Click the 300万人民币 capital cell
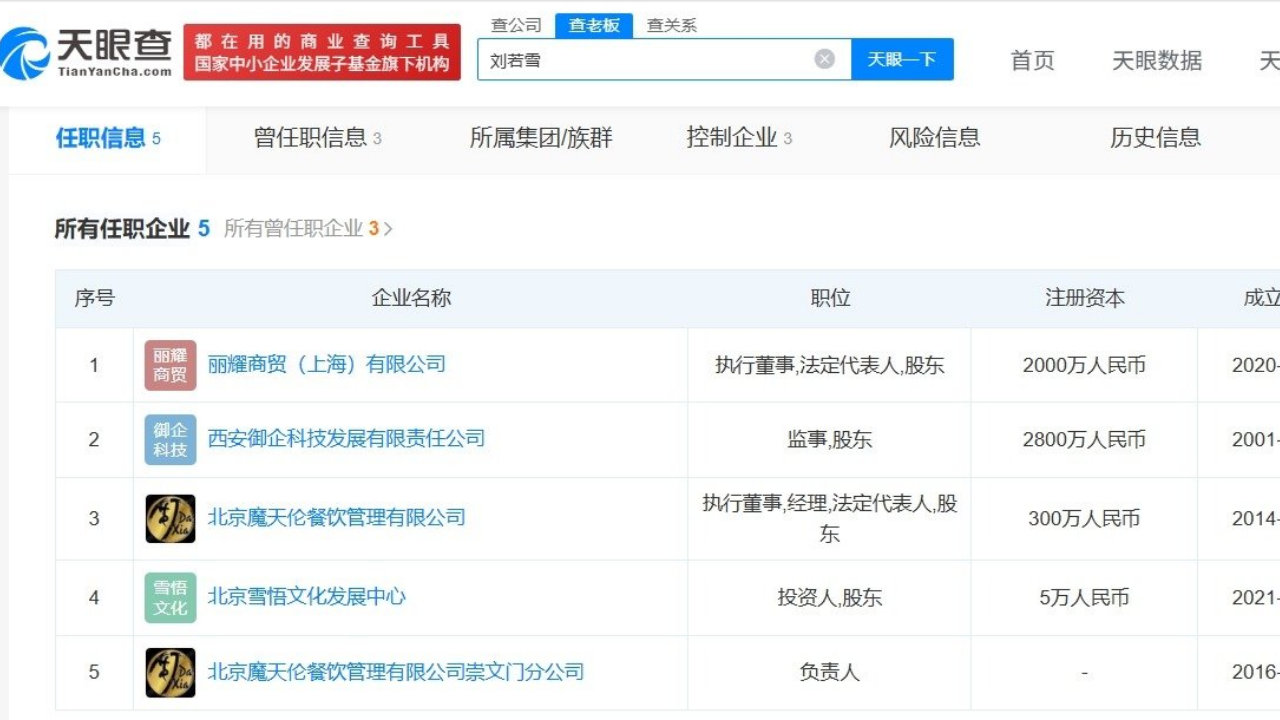 coord(1085,518)
